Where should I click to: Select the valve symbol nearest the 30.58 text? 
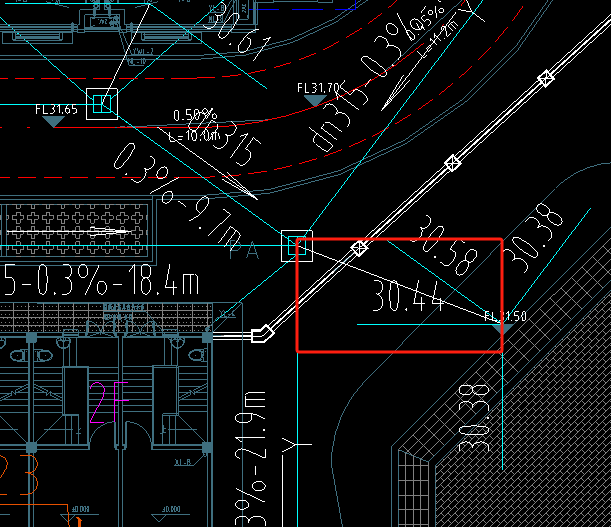coord(359,248)
